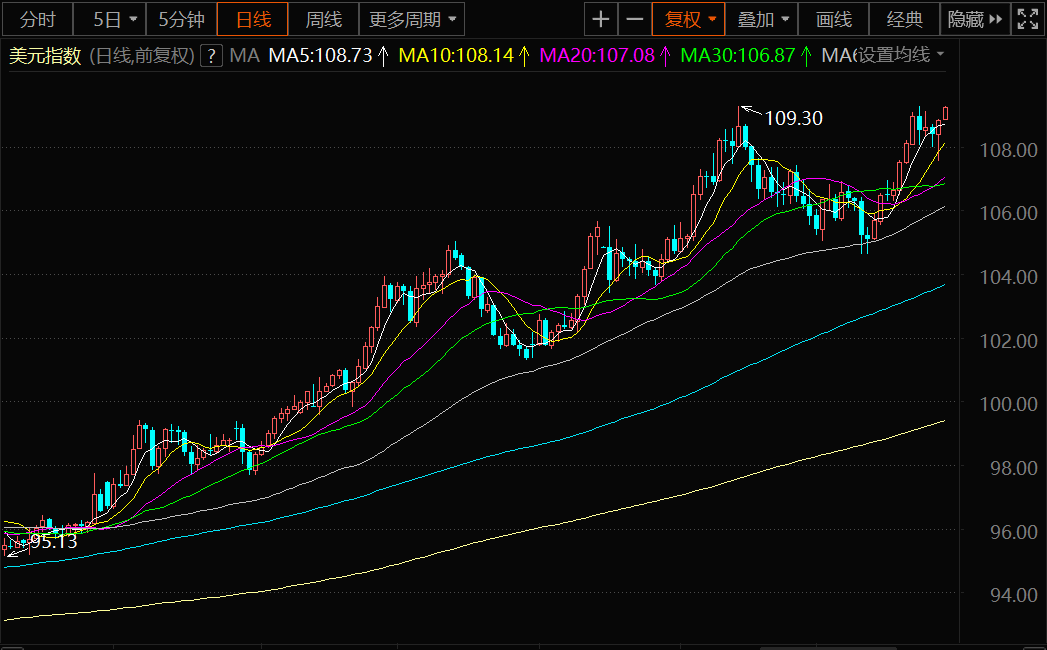
Task: Open the 叠加 overlay dropdown
Action: [766, 19]
